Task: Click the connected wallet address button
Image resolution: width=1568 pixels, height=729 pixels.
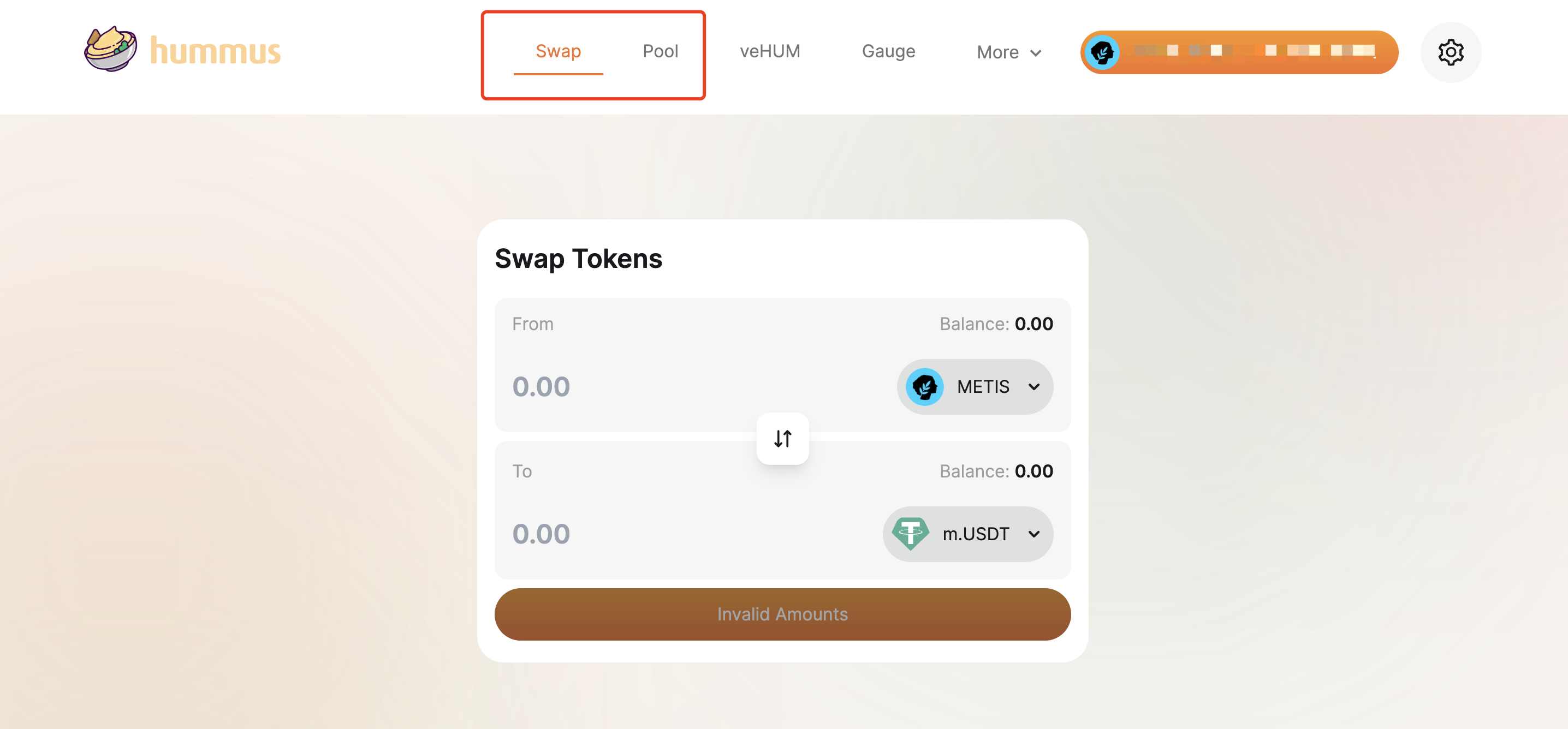Action: click(x=1254, y=52)
